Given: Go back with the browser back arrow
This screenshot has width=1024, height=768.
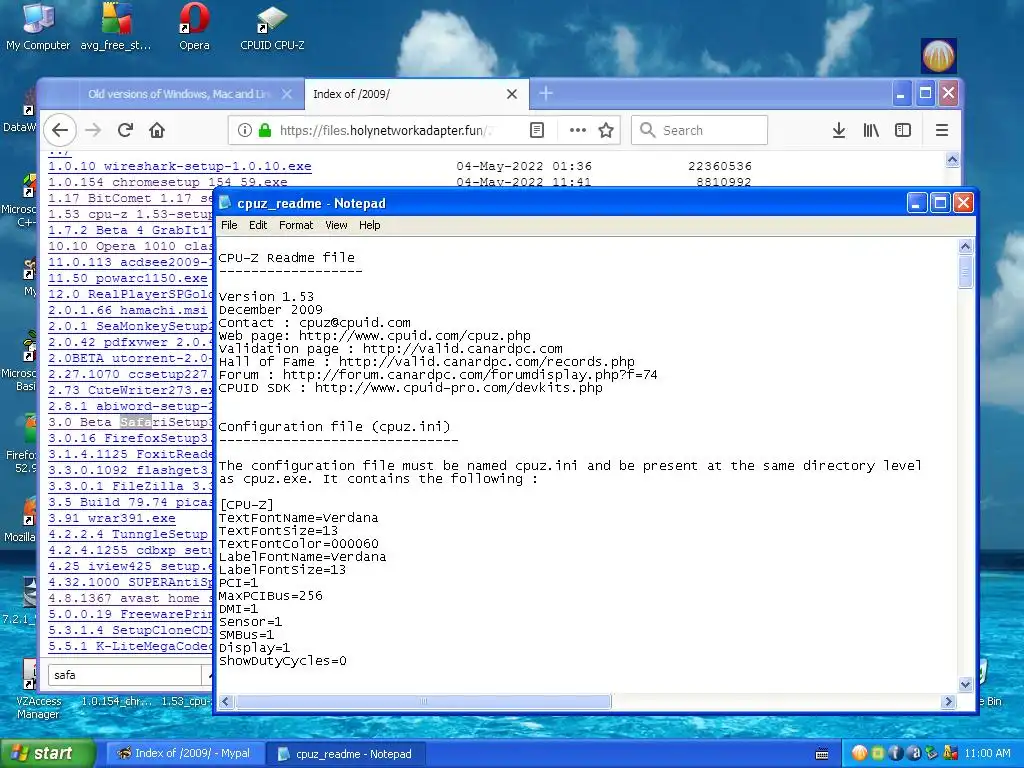Looking at the screenshot, I should 60,130.
